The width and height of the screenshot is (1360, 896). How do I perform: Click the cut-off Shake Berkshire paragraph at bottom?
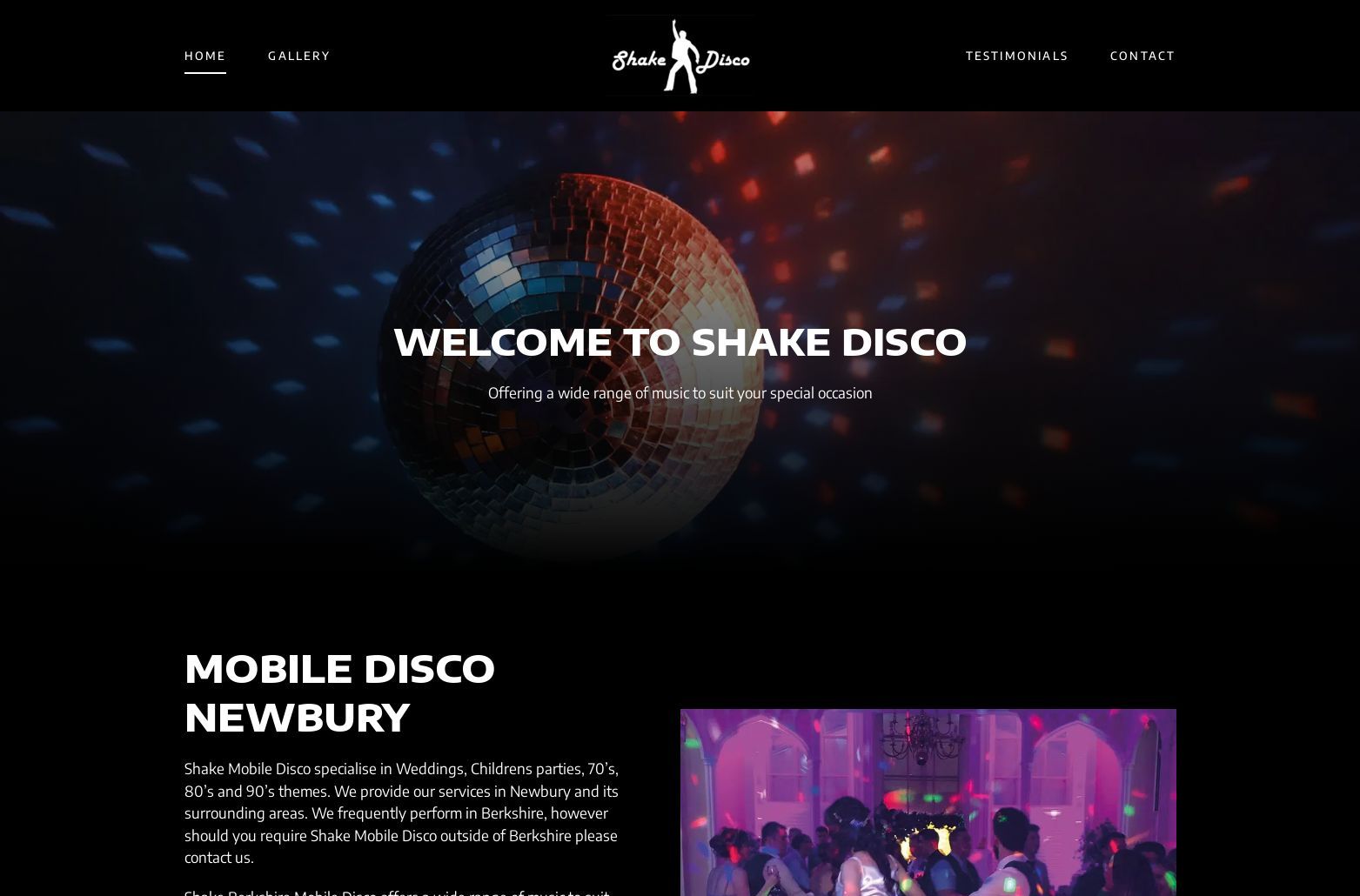(x=398, y=892)
